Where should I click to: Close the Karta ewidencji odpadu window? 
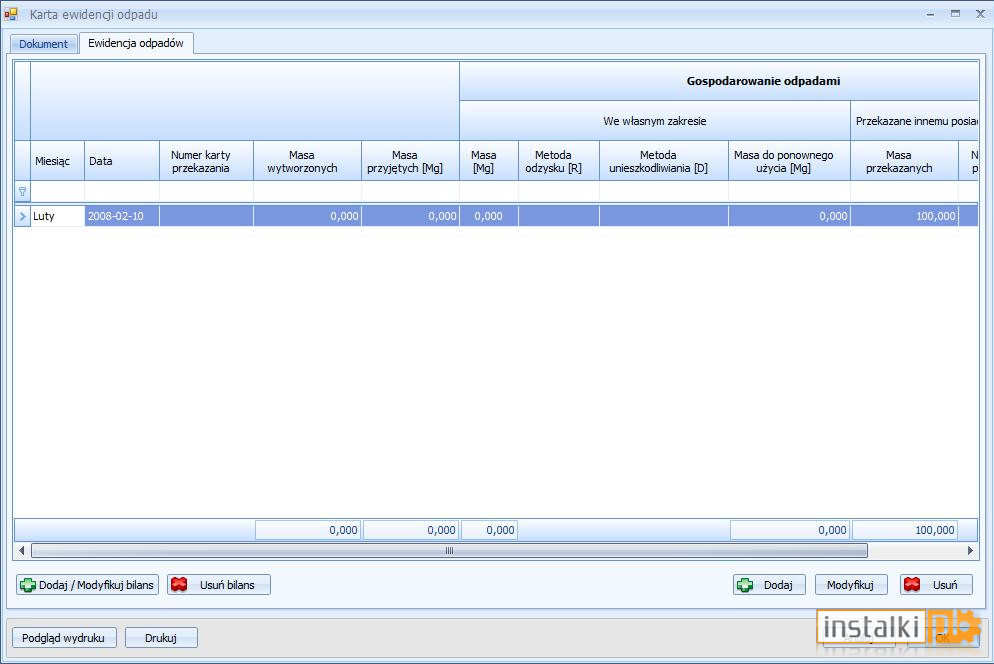(x=980, y=13)
